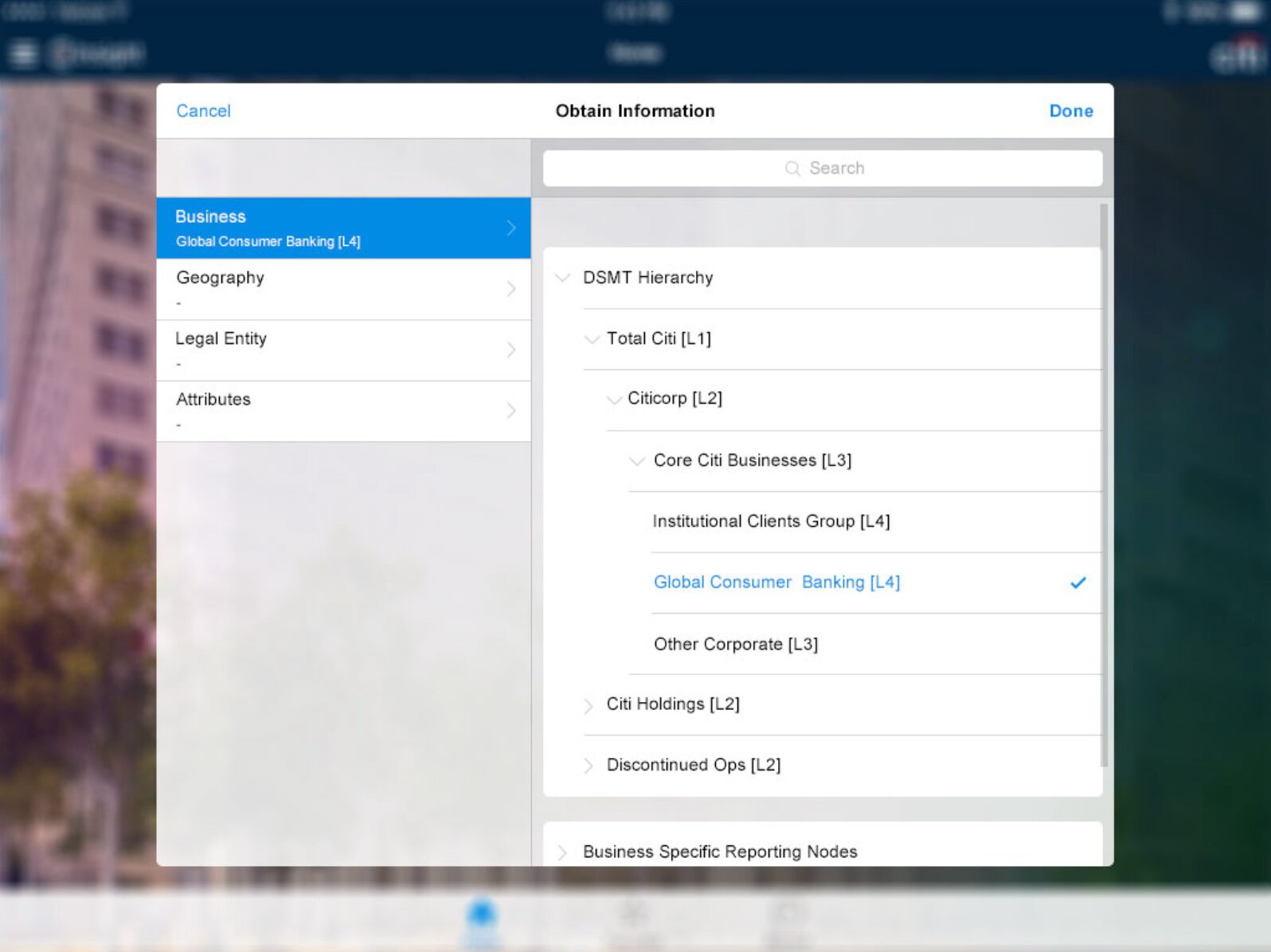Click the hierarchy list scrollbar
The height and width of the screenshot is (952, 1271).
[x=1104, y=486]
